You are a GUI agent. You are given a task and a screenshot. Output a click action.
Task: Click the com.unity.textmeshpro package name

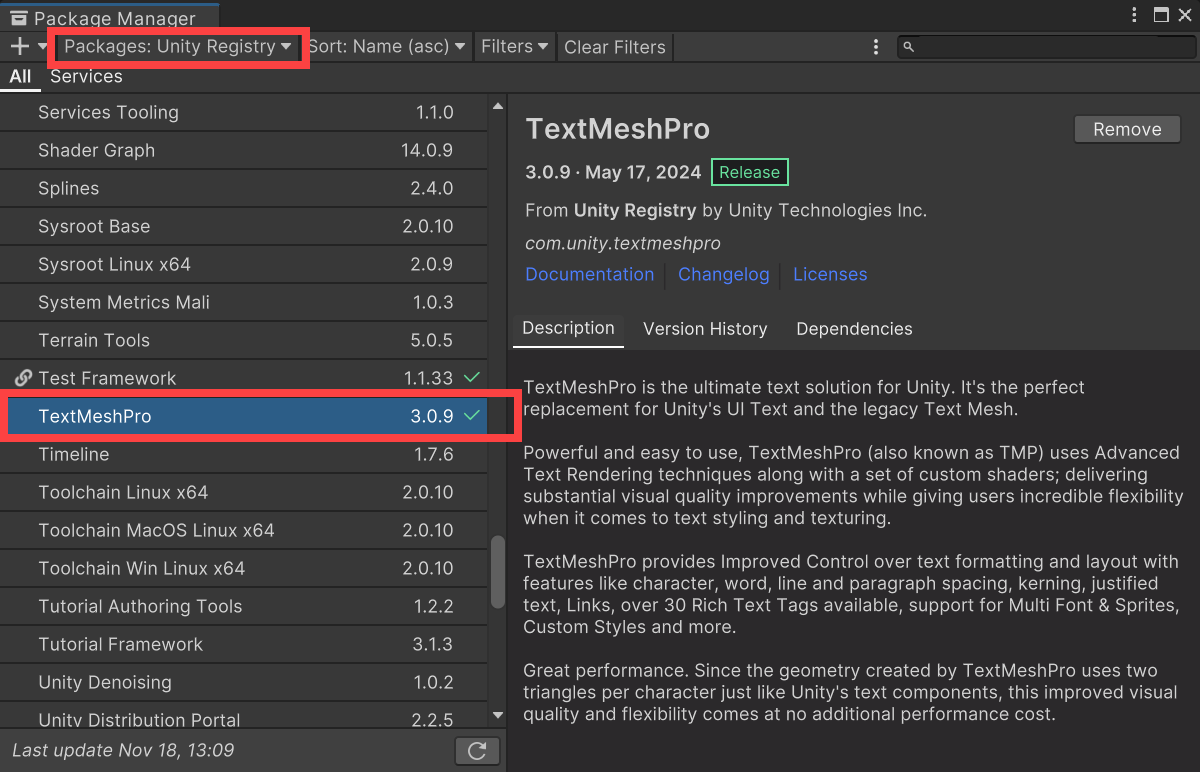click(623, 243)
